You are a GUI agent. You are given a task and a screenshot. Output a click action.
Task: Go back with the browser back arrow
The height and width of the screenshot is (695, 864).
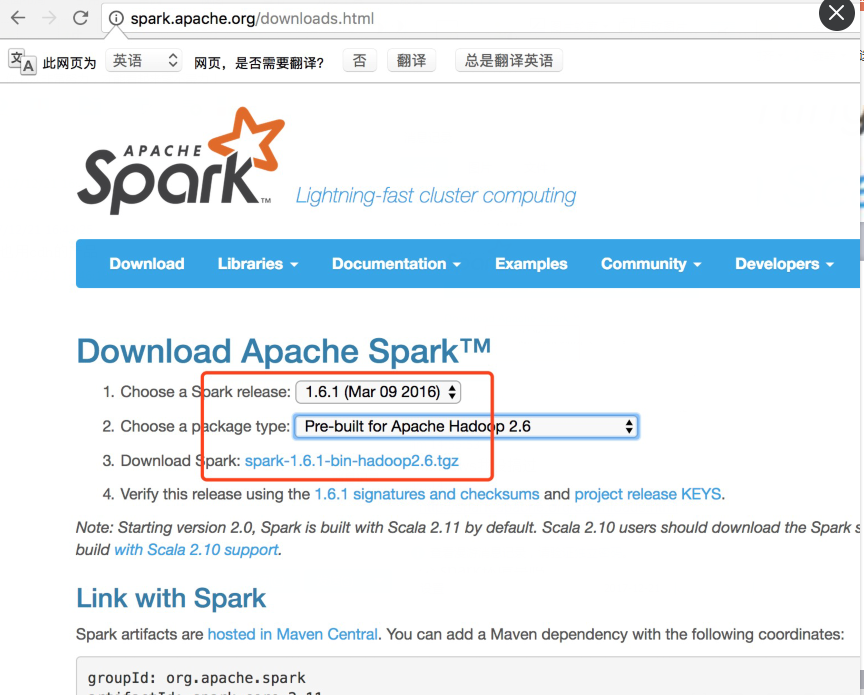pos(18,18)
